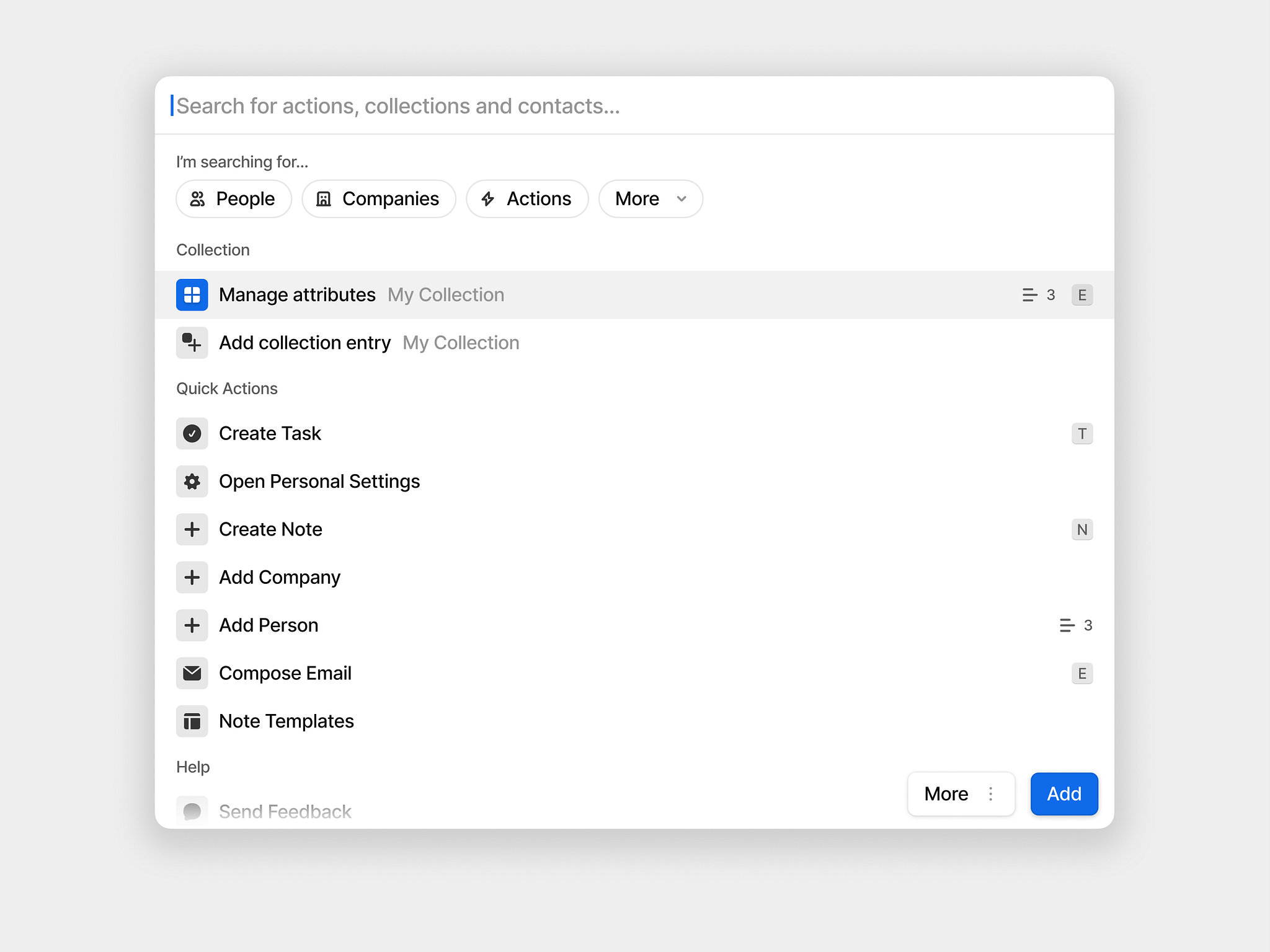Toggle the Companies search filter

coord(379,199)
